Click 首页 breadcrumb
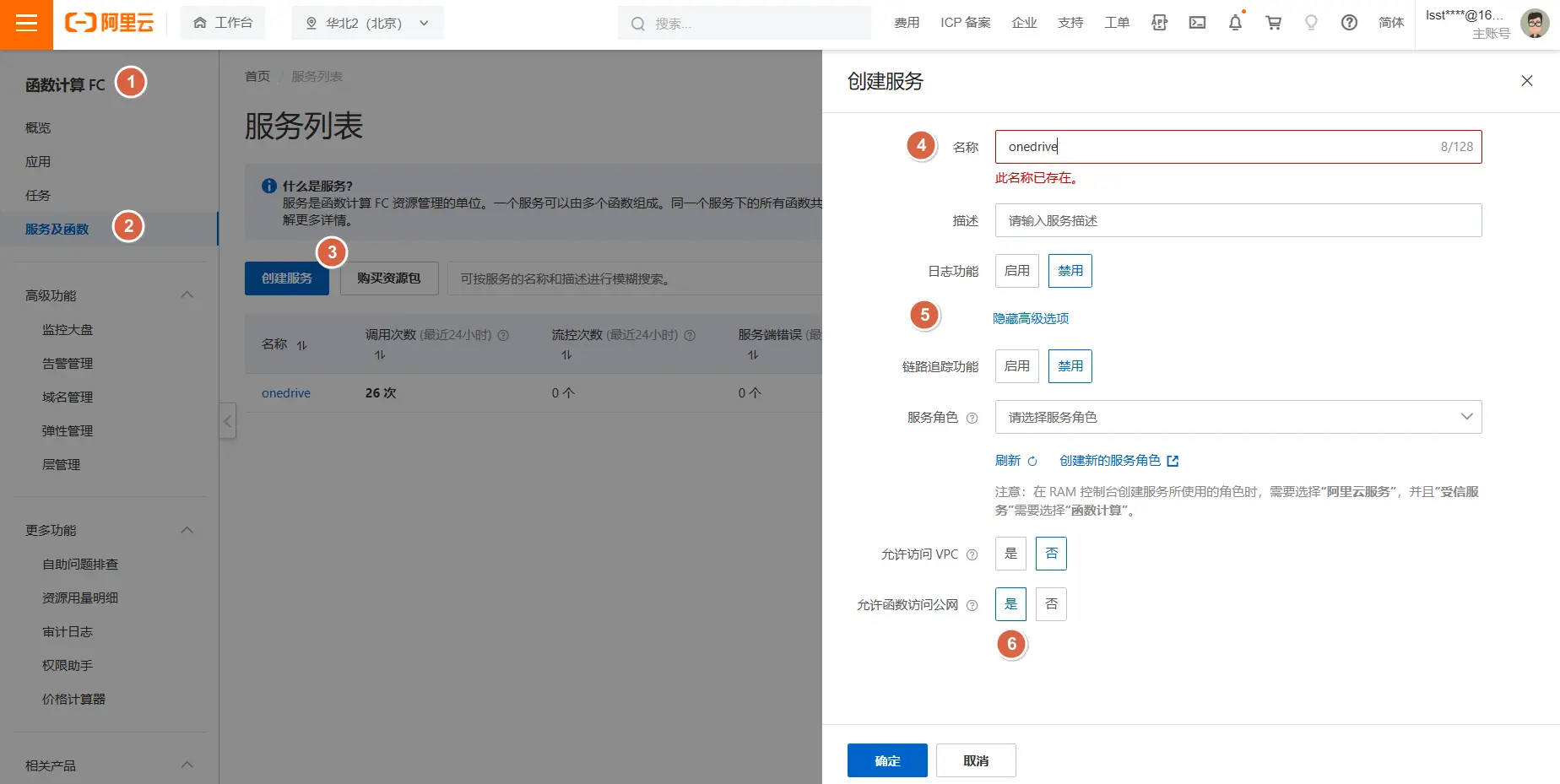Image resolution: width=1560 pixels, height=784 pixels. (x=257, y=77)
